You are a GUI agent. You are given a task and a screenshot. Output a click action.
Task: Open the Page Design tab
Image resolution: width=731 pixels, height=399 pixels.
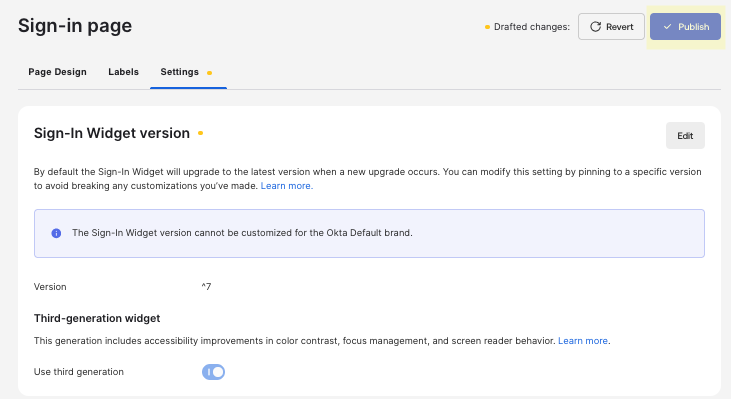point(57,72)
